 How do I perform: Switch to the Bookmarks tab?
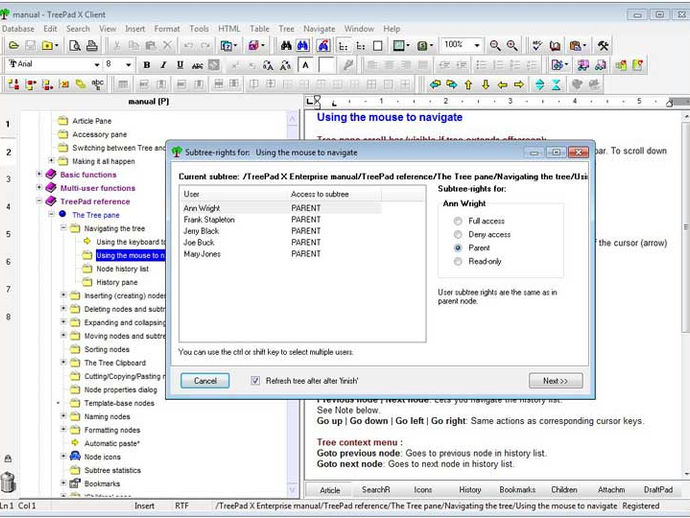(517, 490)
